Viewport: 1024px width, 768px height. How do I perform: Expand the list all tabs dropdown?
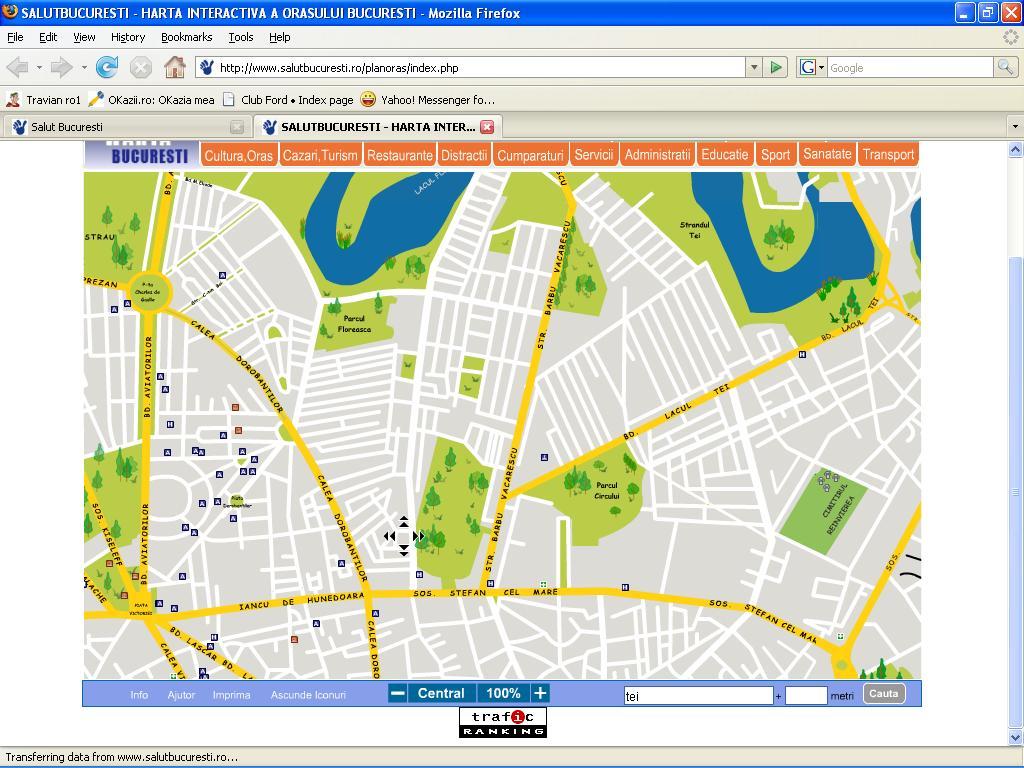pos(1015,127)
